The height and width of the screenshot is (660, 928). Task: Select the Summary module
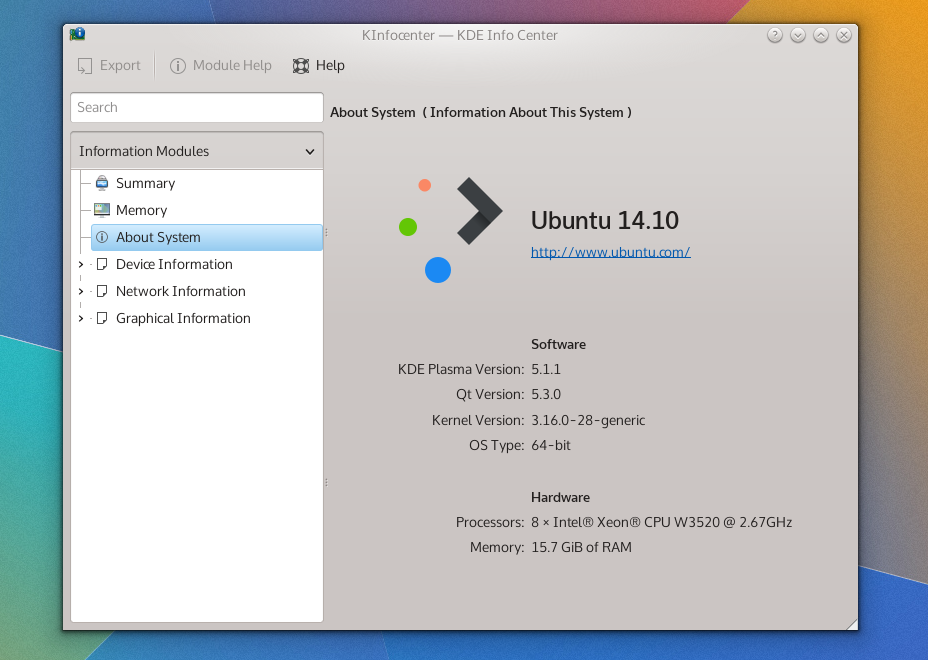tap(145, 183)
